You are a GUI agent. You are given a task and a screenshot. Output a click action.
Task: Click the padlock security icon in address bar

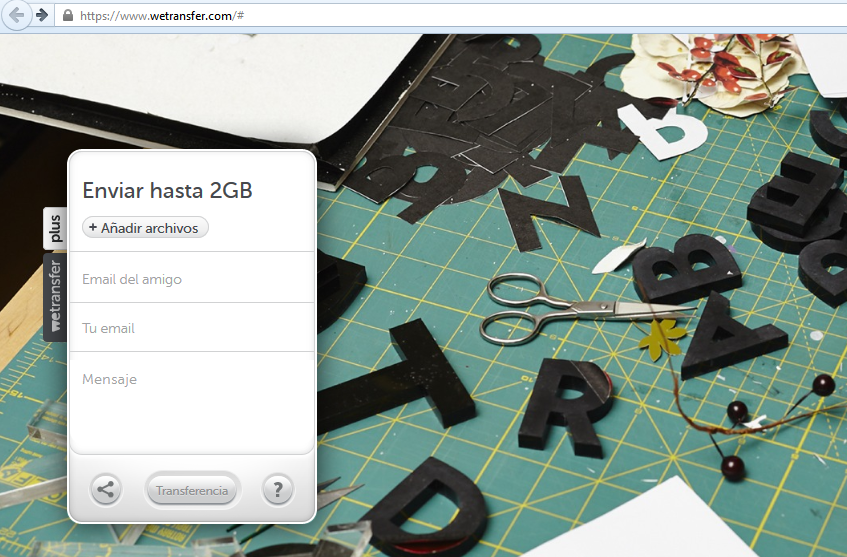(x=68, y=15)
